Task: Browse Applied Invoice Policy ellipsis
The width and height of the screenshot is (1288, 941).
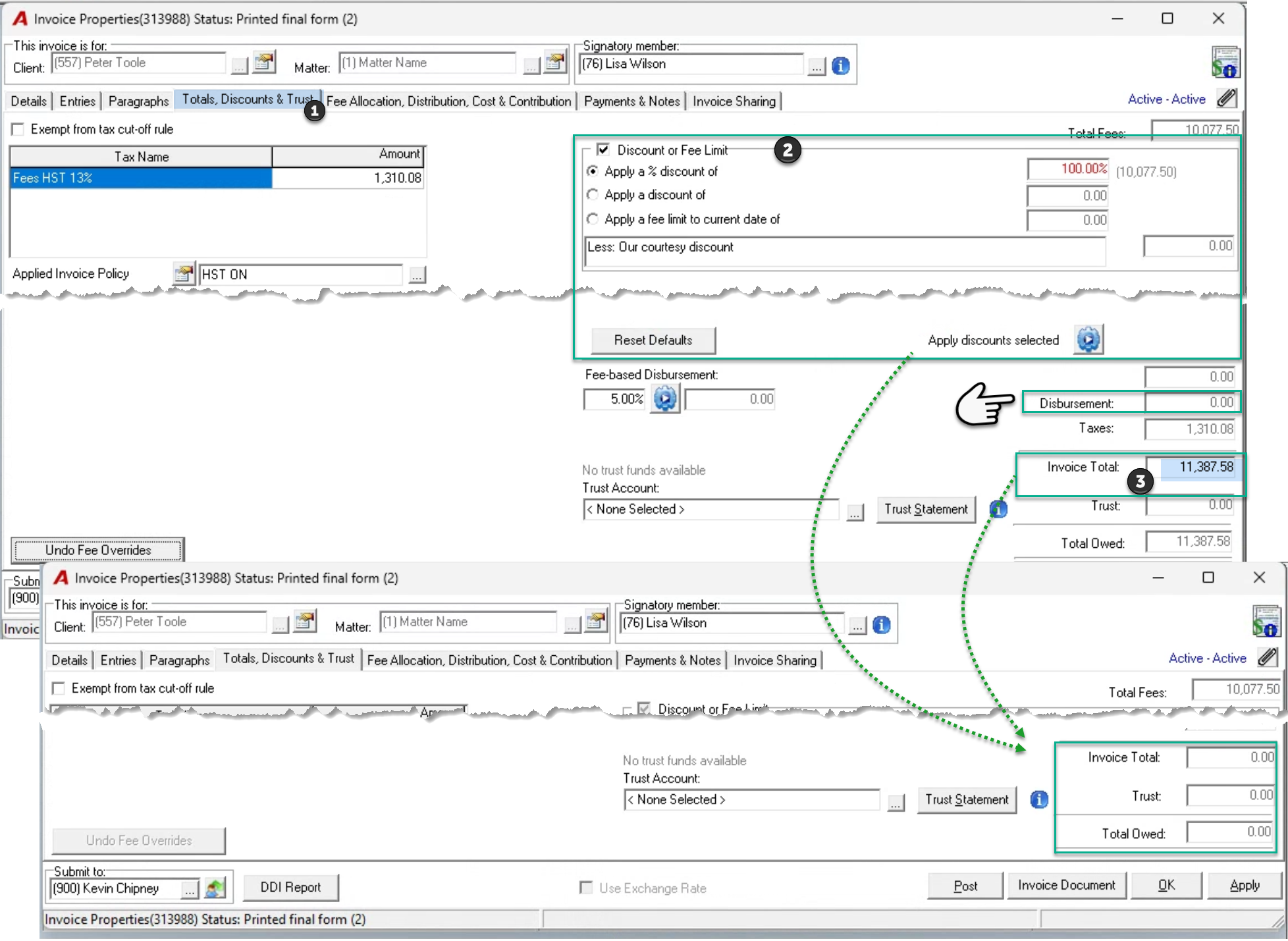Action: point(417,275)
